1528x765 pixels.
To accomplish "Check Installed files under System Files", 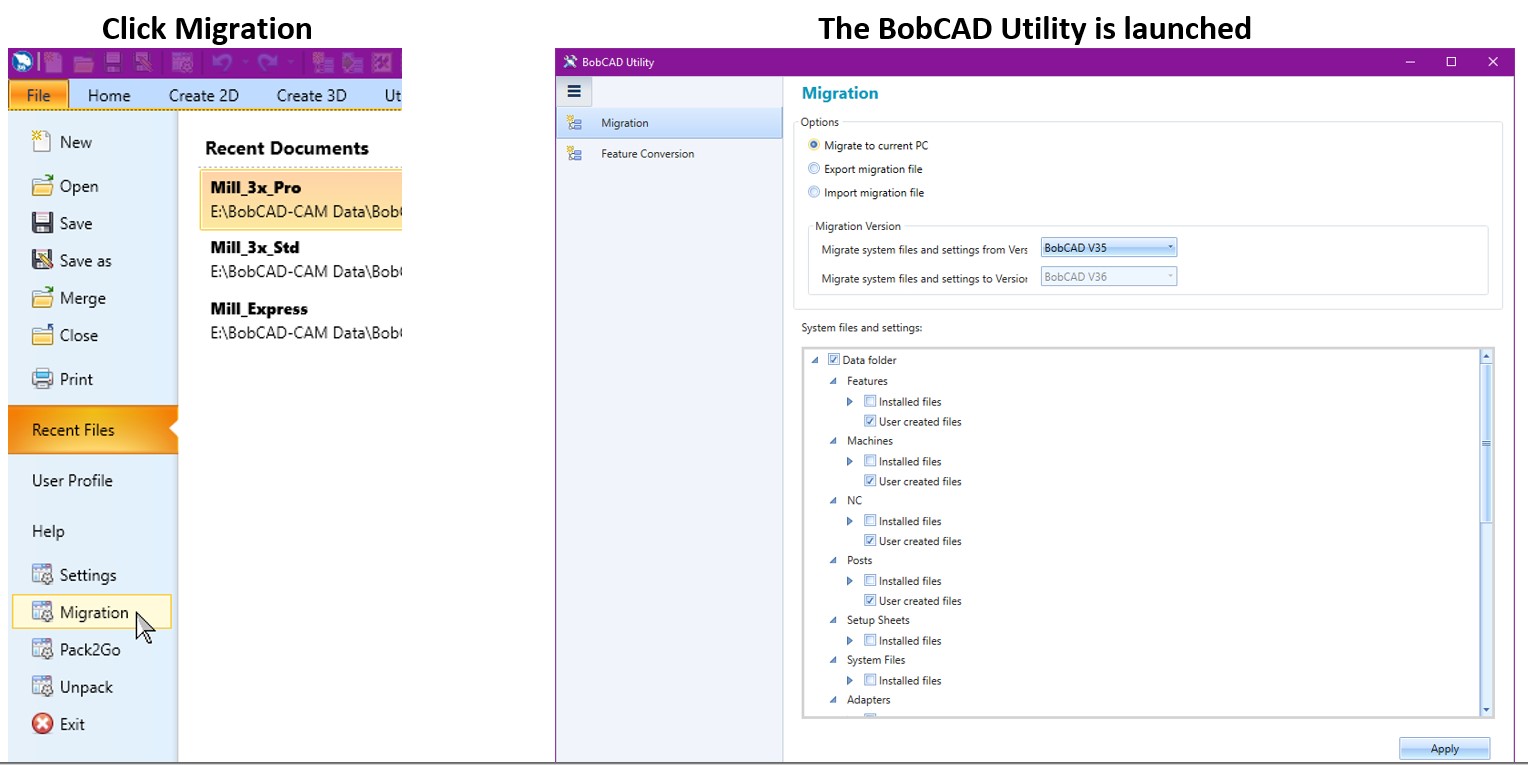I will point(870,680).
